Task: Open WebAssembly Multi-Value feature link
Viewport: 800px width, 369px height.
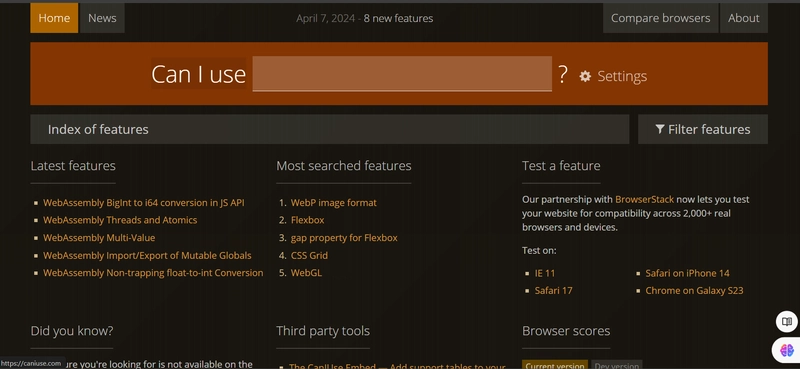Action: point(99,238)
